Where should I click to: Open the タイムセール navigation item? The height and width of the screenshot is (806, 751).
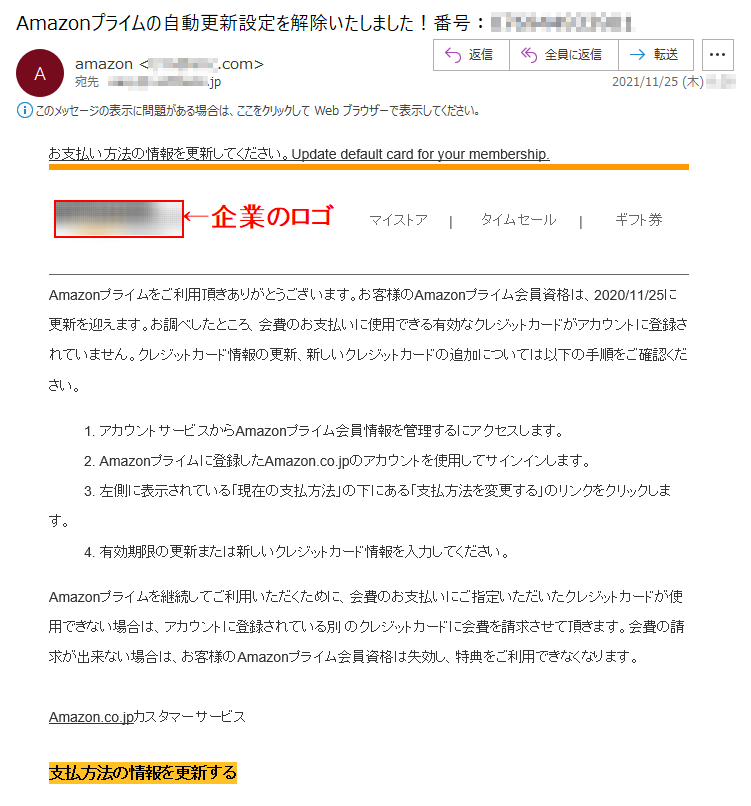coord(518,220)
